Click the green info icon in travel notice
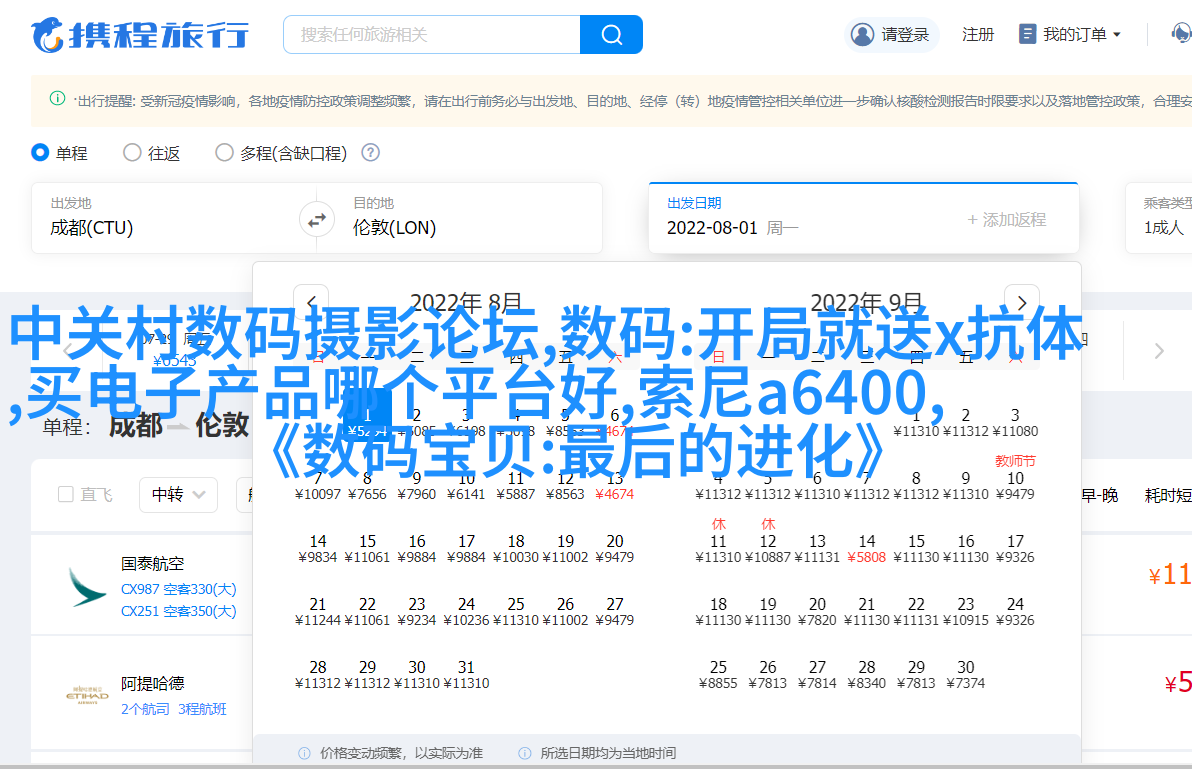Screen dimensions: 1192x769 [x=57, y=98]
